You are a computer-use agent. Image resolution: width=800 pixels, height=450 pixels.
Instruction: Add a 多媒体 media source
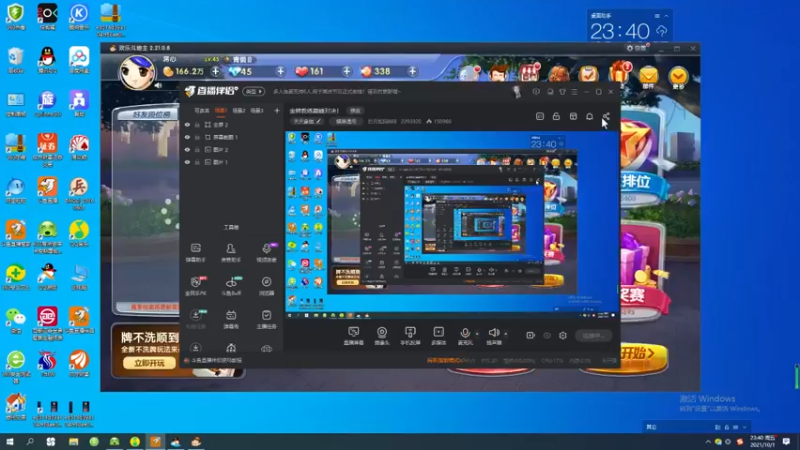(x=439, y=336)
